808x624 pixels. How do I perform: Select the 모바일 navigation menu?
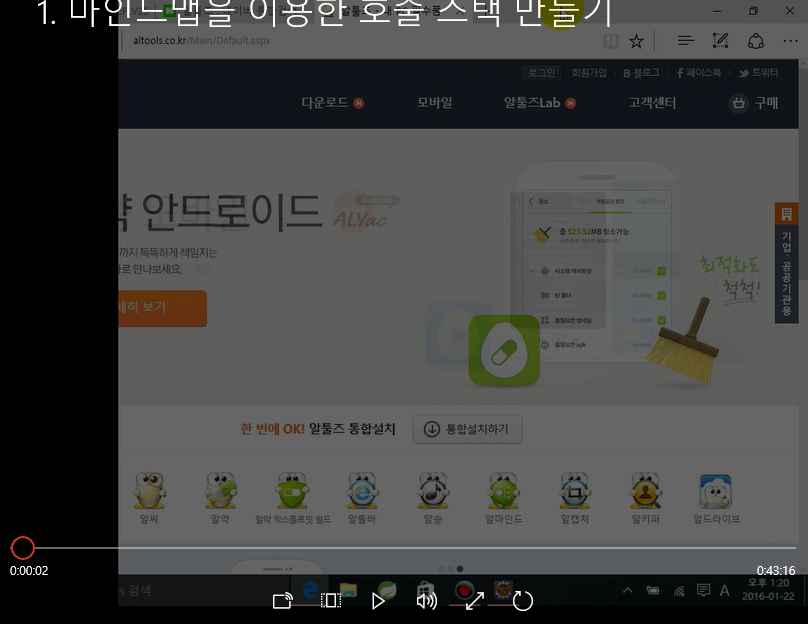(434, 103)
